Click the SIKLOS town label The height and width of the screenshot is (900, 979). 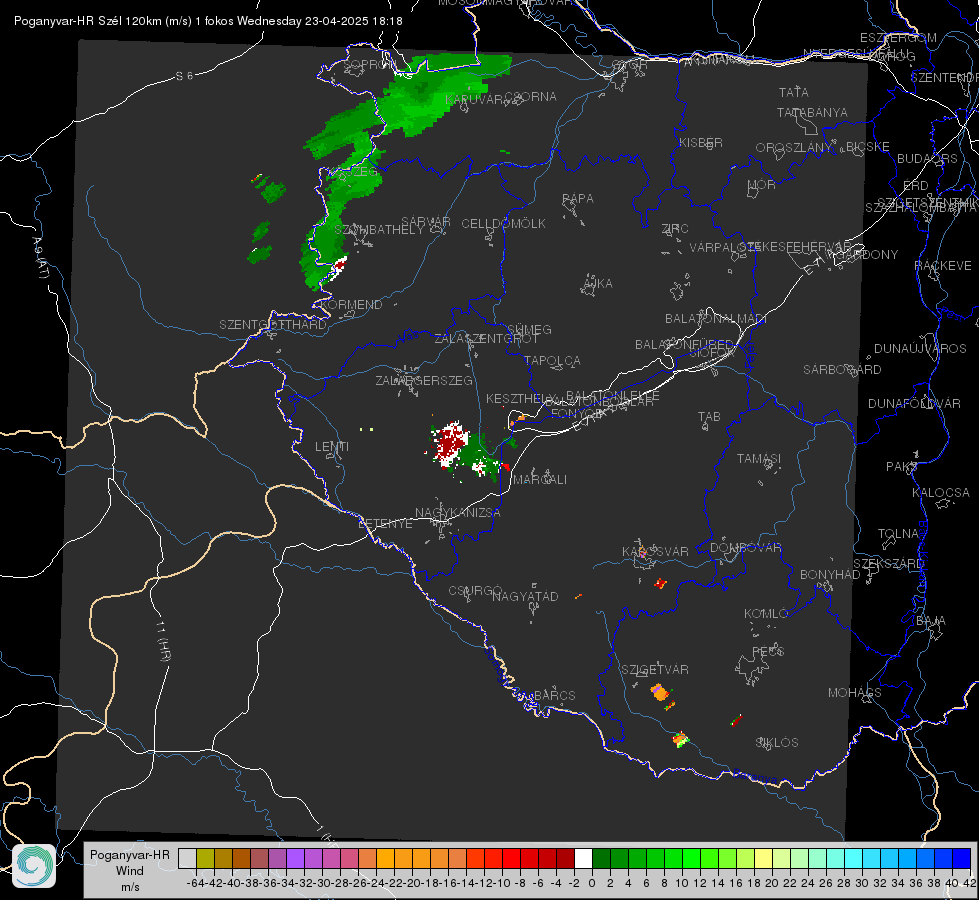point(777,742)
